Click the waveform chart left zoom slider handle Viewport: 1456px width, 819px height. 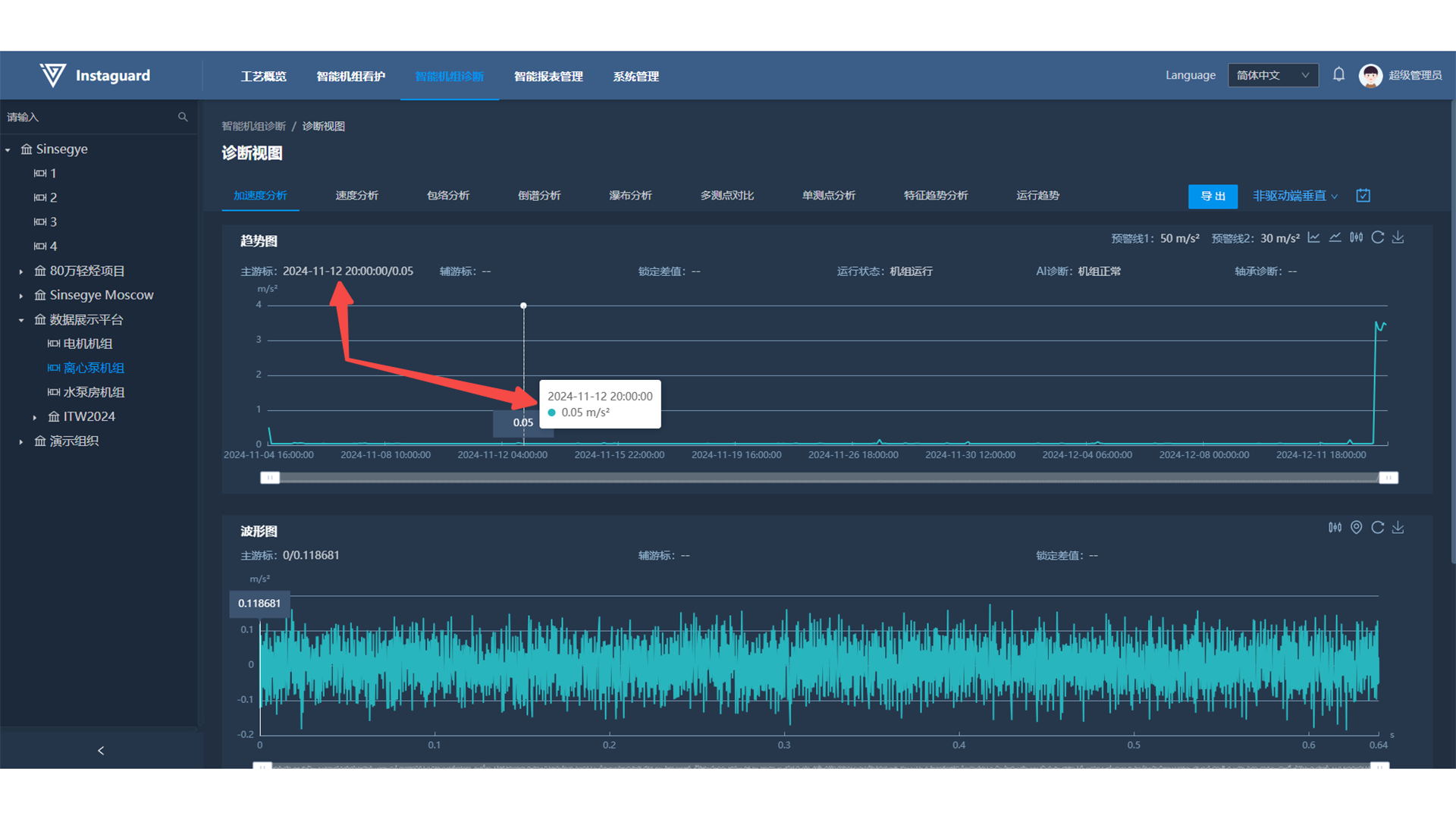262,766
